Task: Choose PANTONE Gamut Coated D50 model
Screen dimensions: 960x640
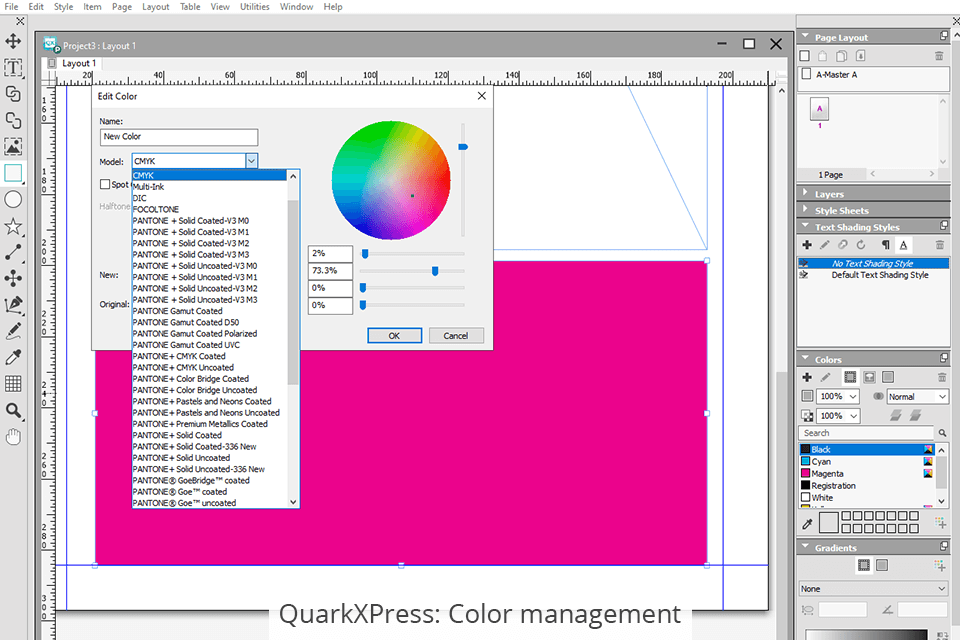Action: click(209, 322)
